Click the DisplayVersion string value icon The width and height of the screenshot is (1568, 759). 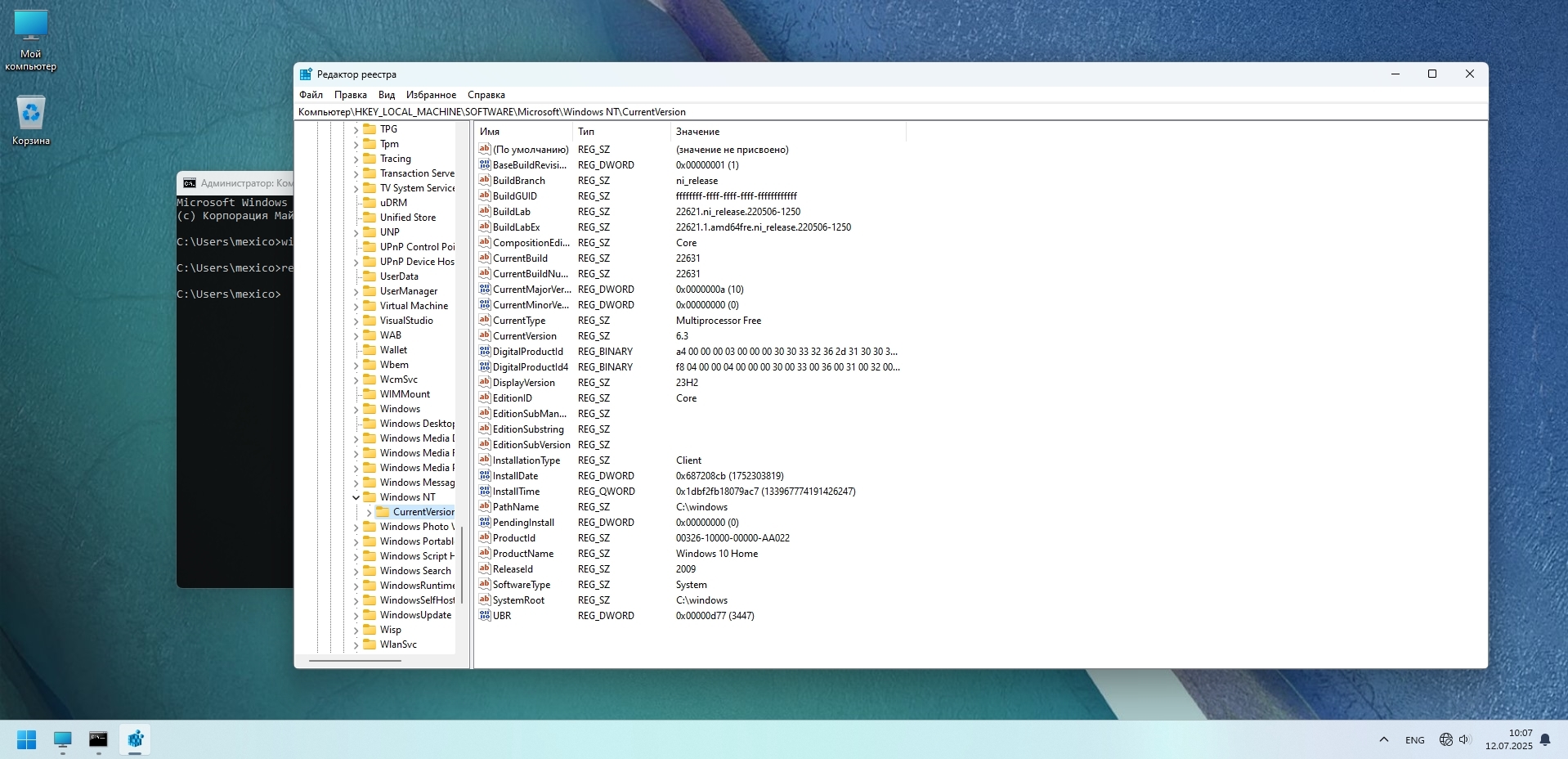point(485,383)
